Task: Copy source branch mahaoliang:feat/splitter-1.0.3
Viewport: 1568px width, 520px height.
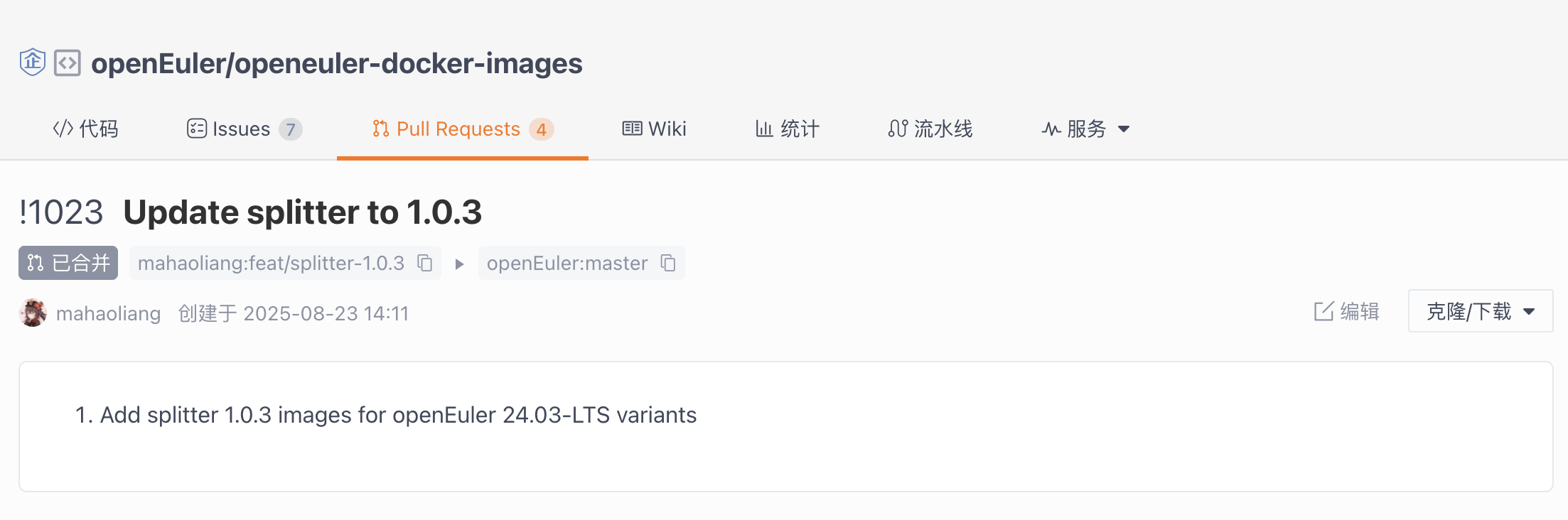Action: click(x=425, y=263)
